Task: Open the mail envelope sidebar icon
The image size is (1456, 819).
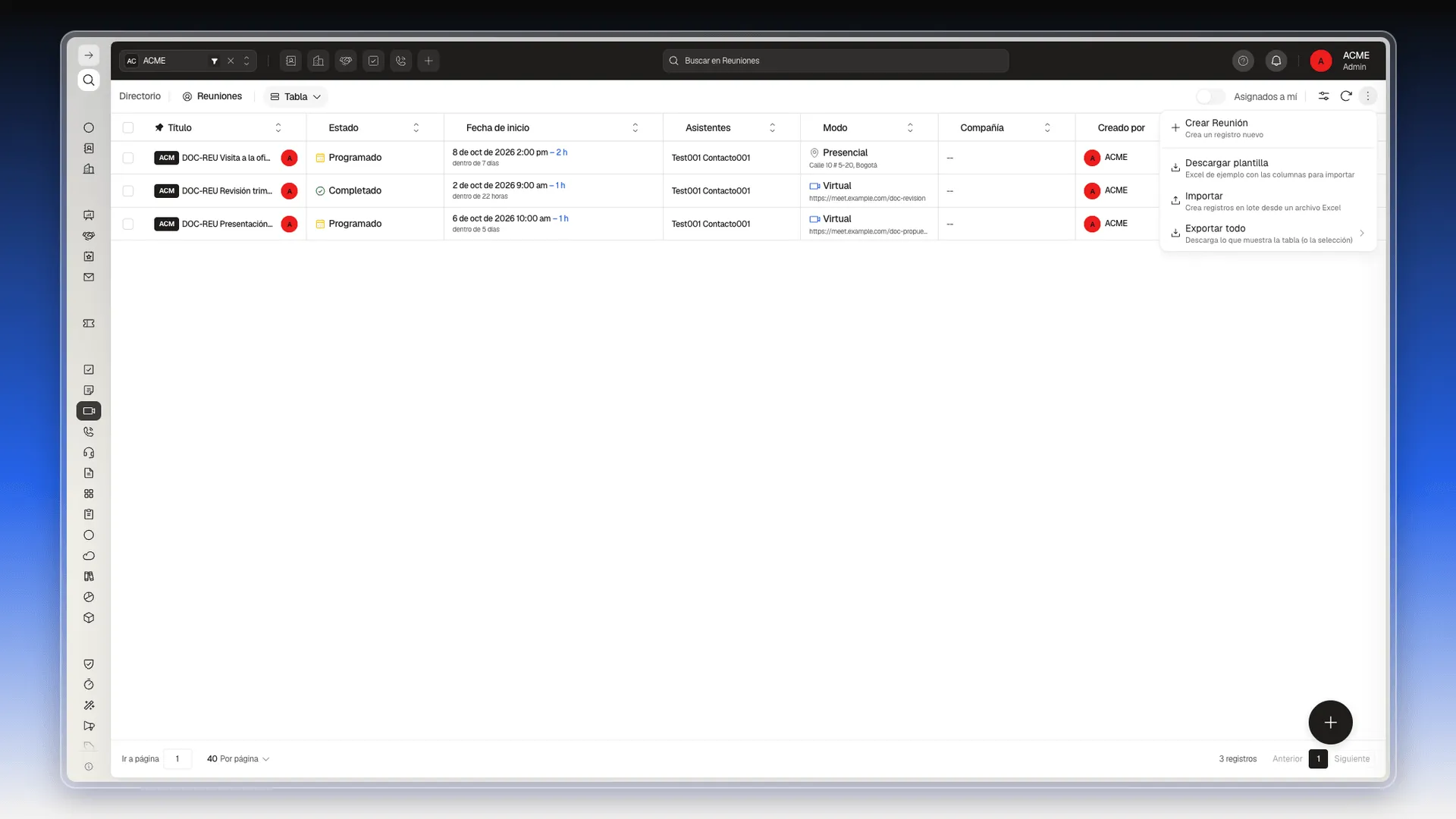Action: tap(89, 278)
